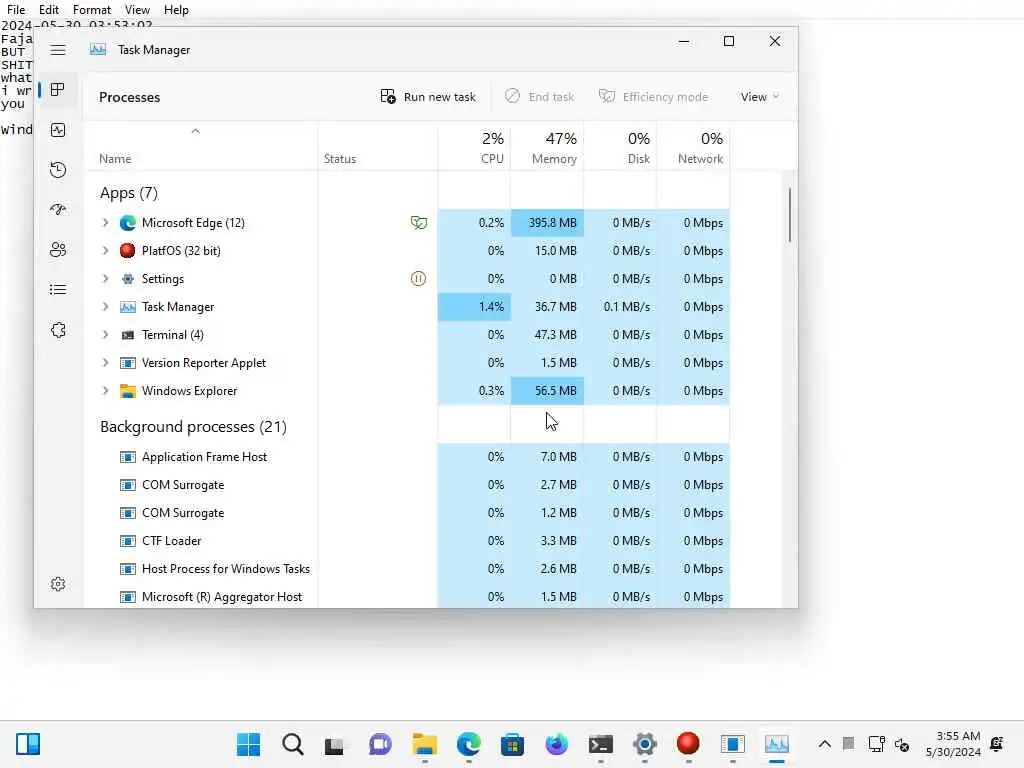This screenshot has width=1024, height=768.
Task: Open Settings gear on the taskbar
Action: [x=645, y=744]
